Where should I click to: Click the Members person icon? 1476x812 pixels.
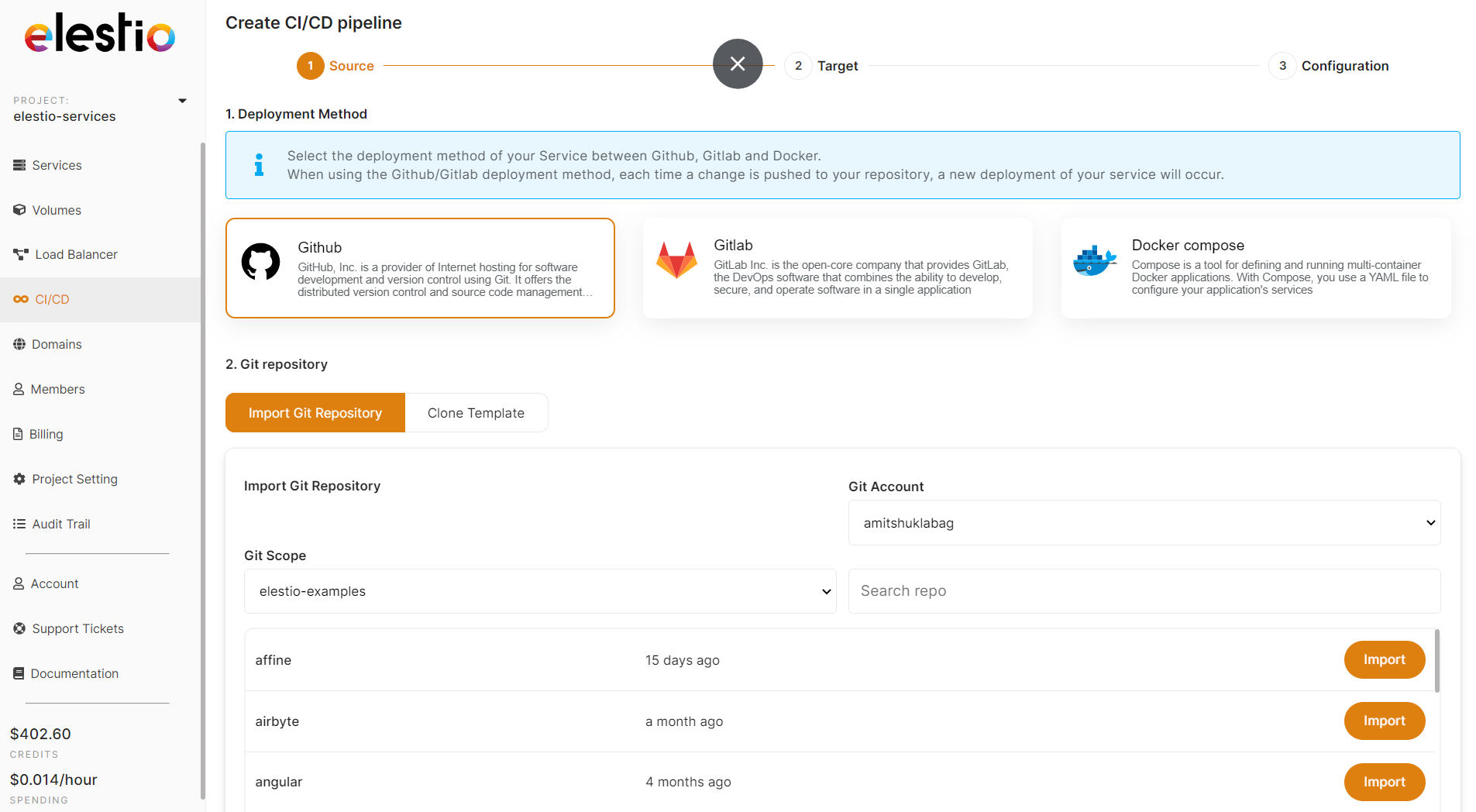pyautogui.click(x=19, y=389)
